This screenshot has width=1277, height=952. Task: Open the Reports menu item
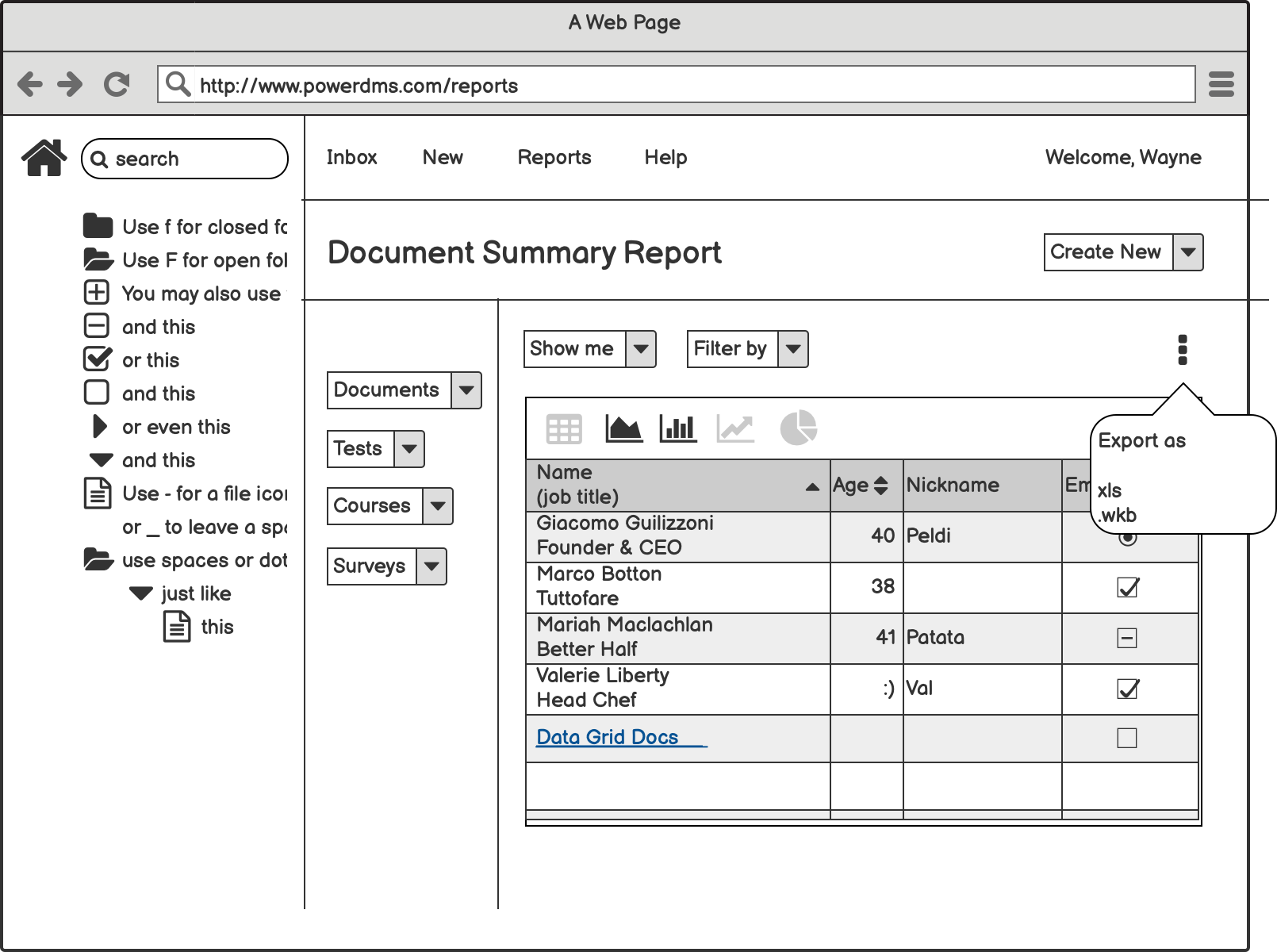[554, 157]
